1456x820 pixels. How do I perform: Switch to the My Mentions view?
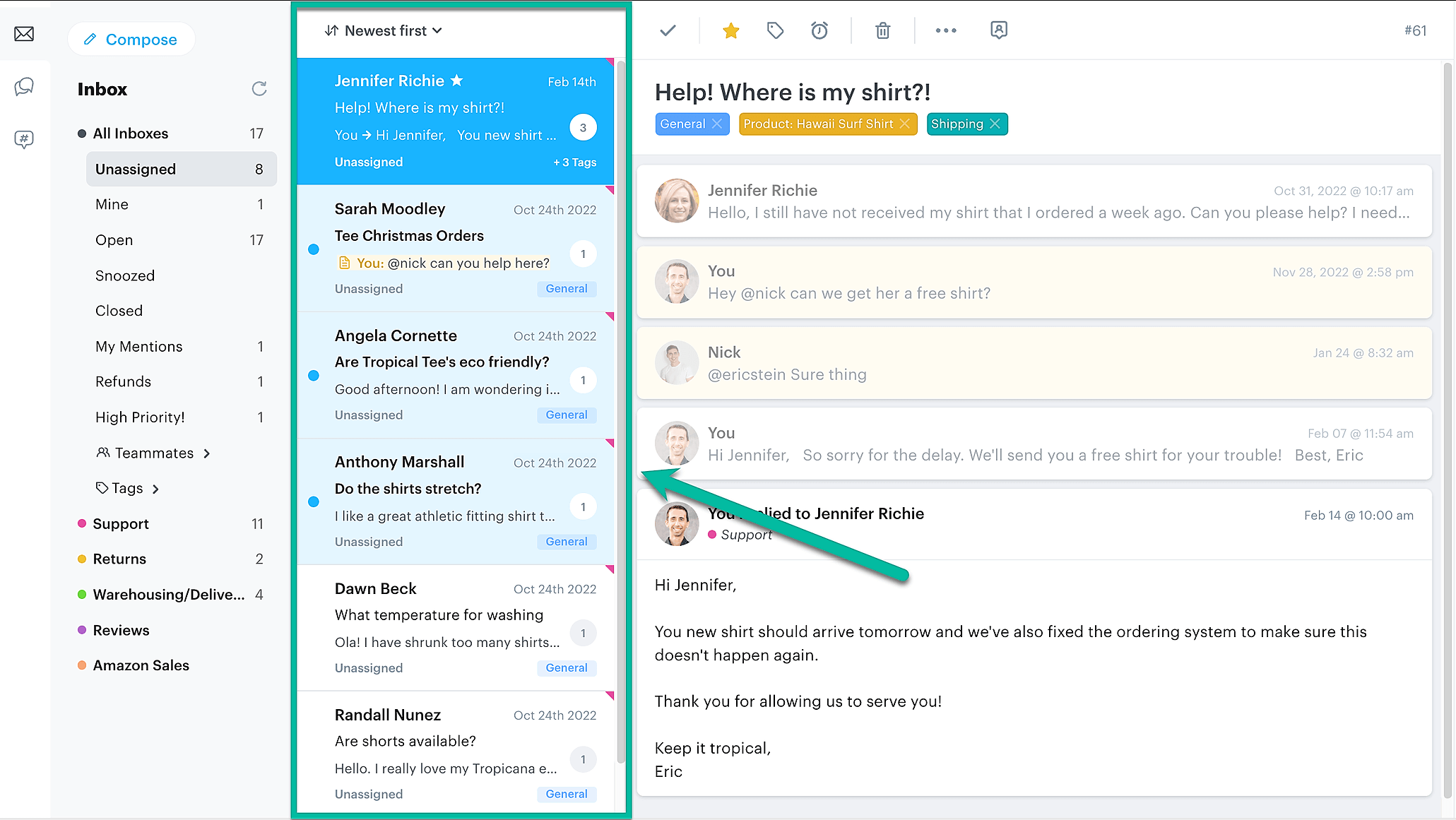pos(138,346)
